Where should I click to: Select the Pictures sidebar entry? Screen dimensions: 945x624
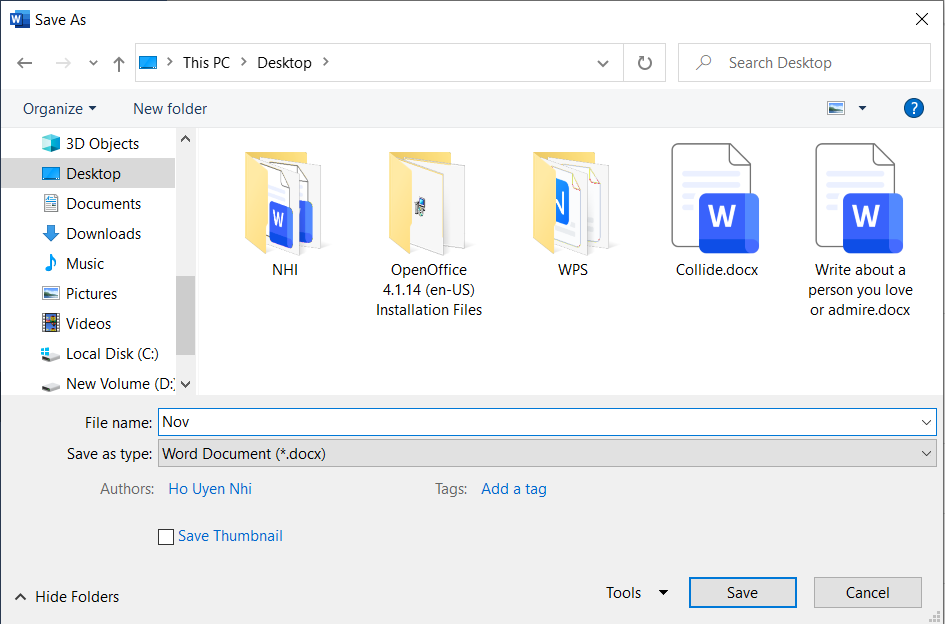coord(97,293)
